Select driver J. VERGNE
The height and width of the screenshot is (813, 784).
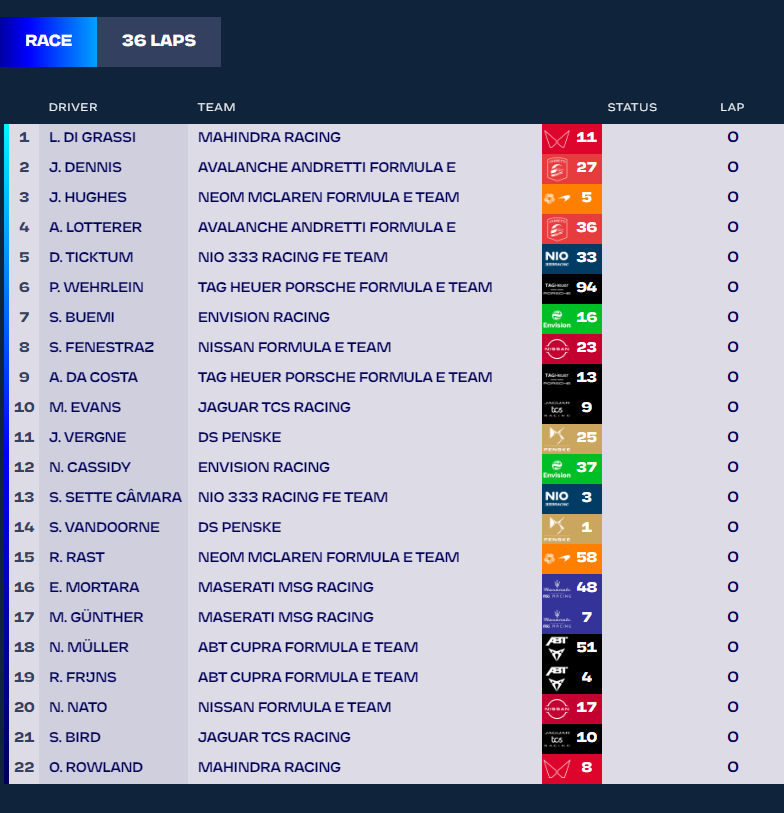(x=87, y=438)
